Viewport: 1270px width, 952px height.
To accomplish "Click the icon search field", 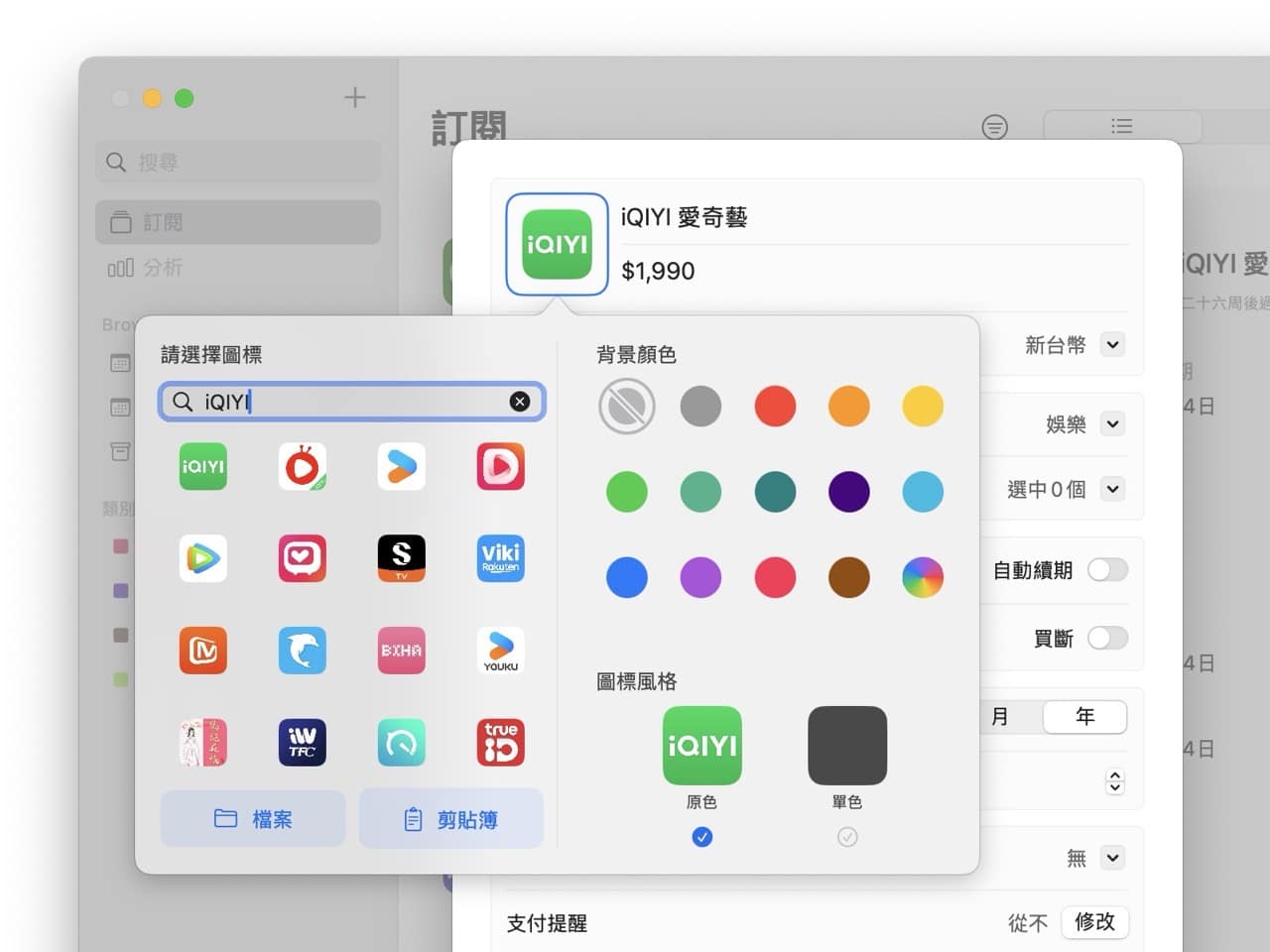I will coord(352,401).
